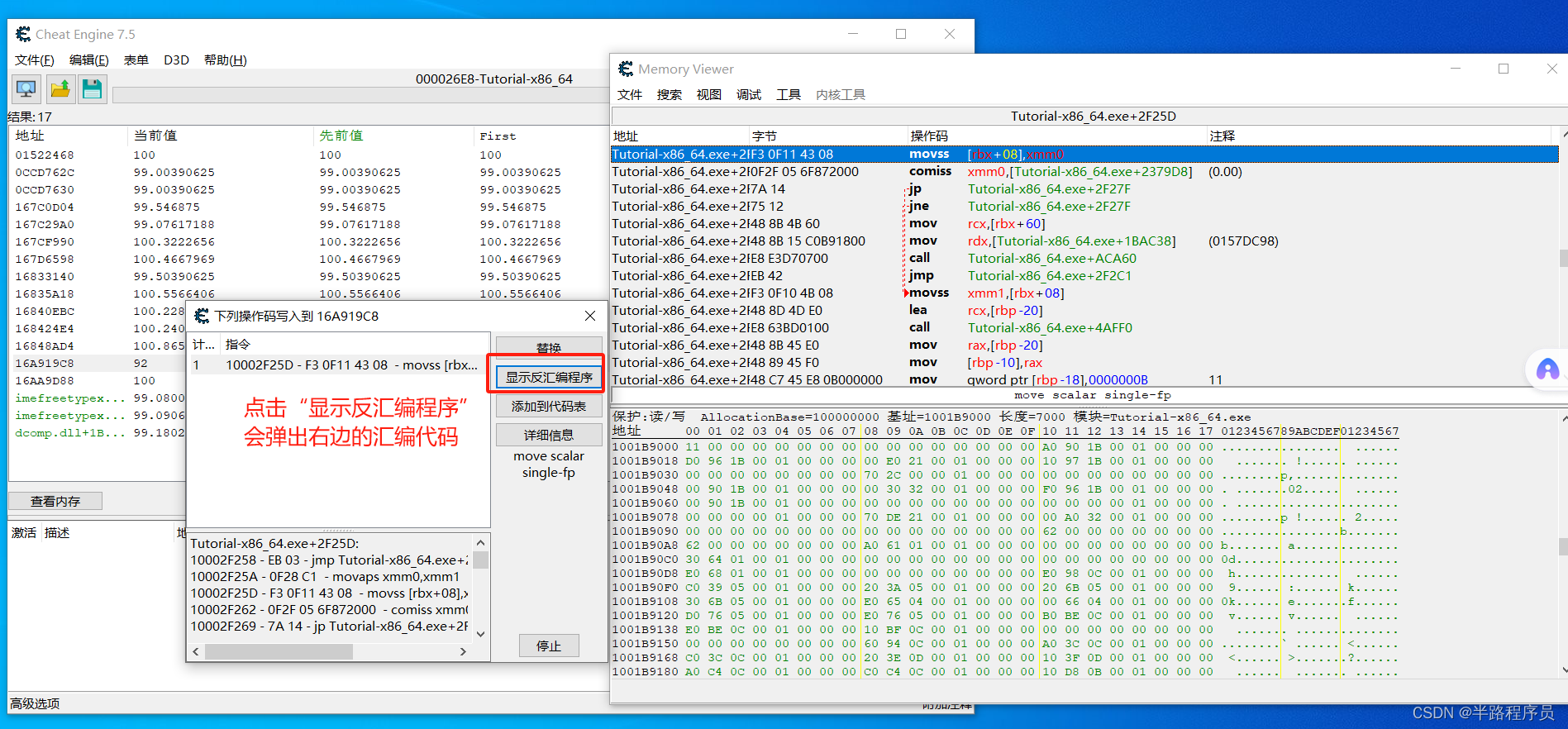Open the 编辑(E) menu

pos(89,60)
